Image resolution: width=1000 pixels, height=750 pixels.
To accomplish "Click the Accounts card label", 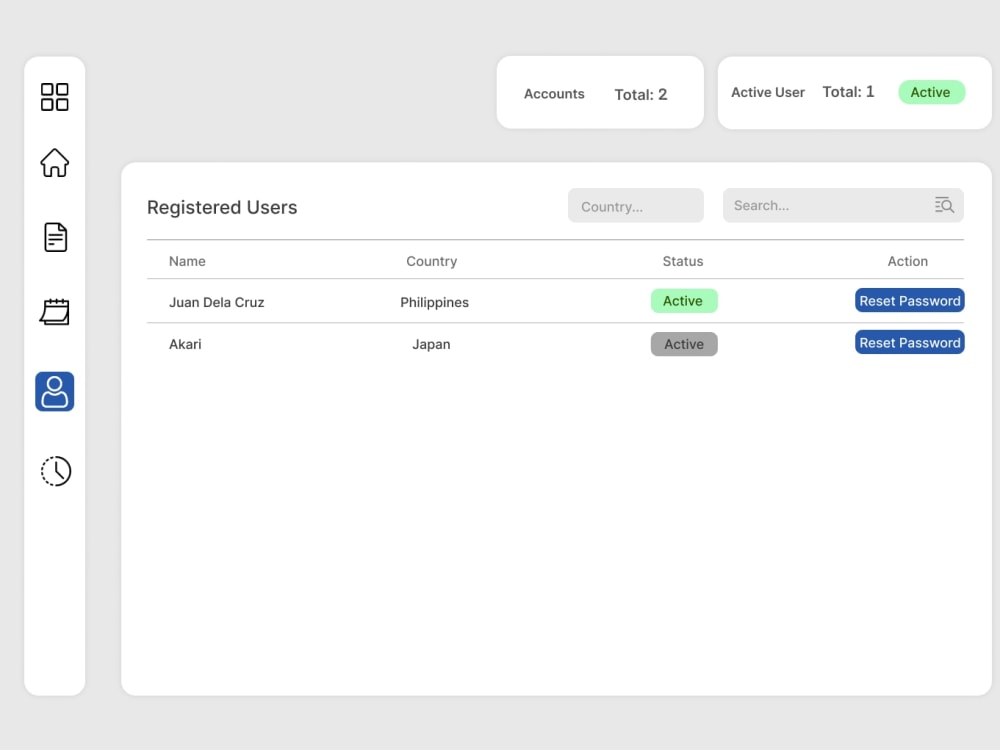I will tap(554, 94).
